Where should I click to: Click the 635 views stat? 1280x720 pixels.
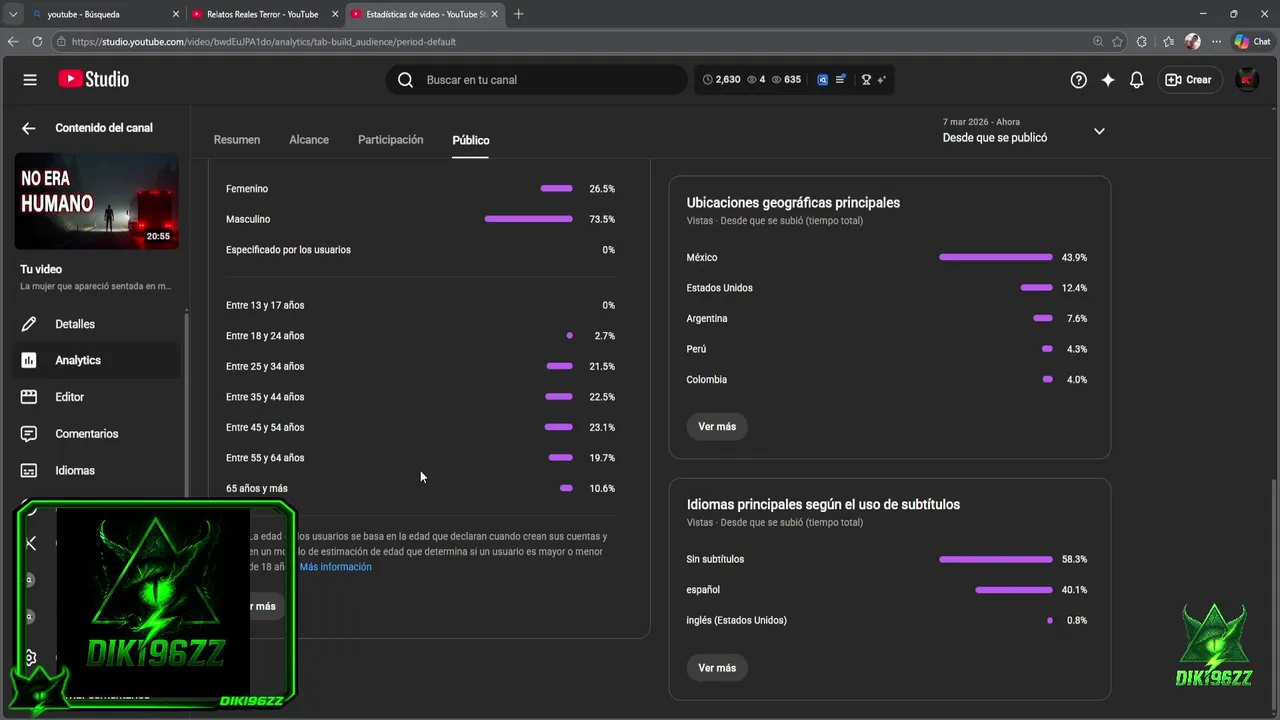point(786,80)
